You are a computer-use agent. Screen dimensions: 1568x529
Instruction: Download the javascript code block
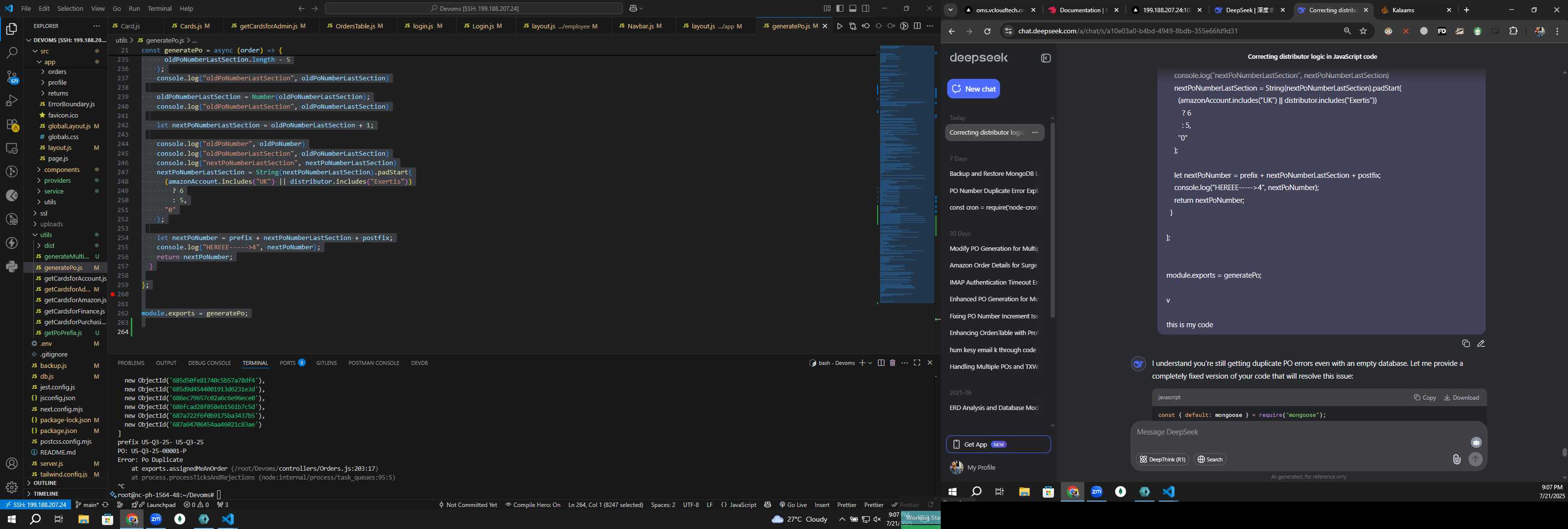(1462, 398)
